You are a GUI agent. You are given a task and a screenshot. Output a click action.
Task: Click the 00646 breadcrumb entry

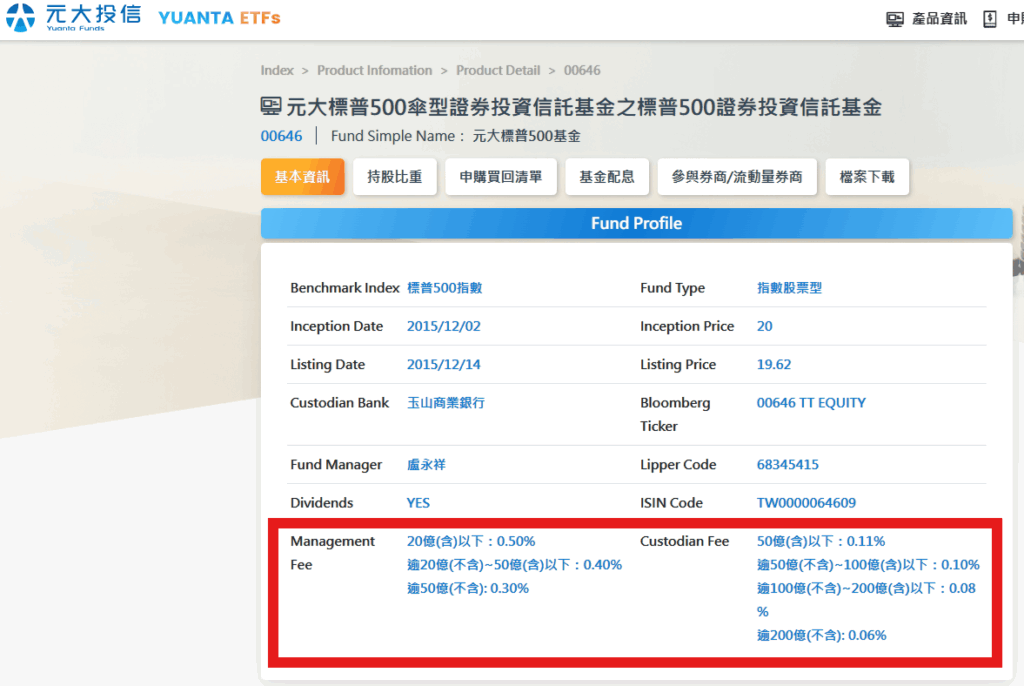point(582,70)
